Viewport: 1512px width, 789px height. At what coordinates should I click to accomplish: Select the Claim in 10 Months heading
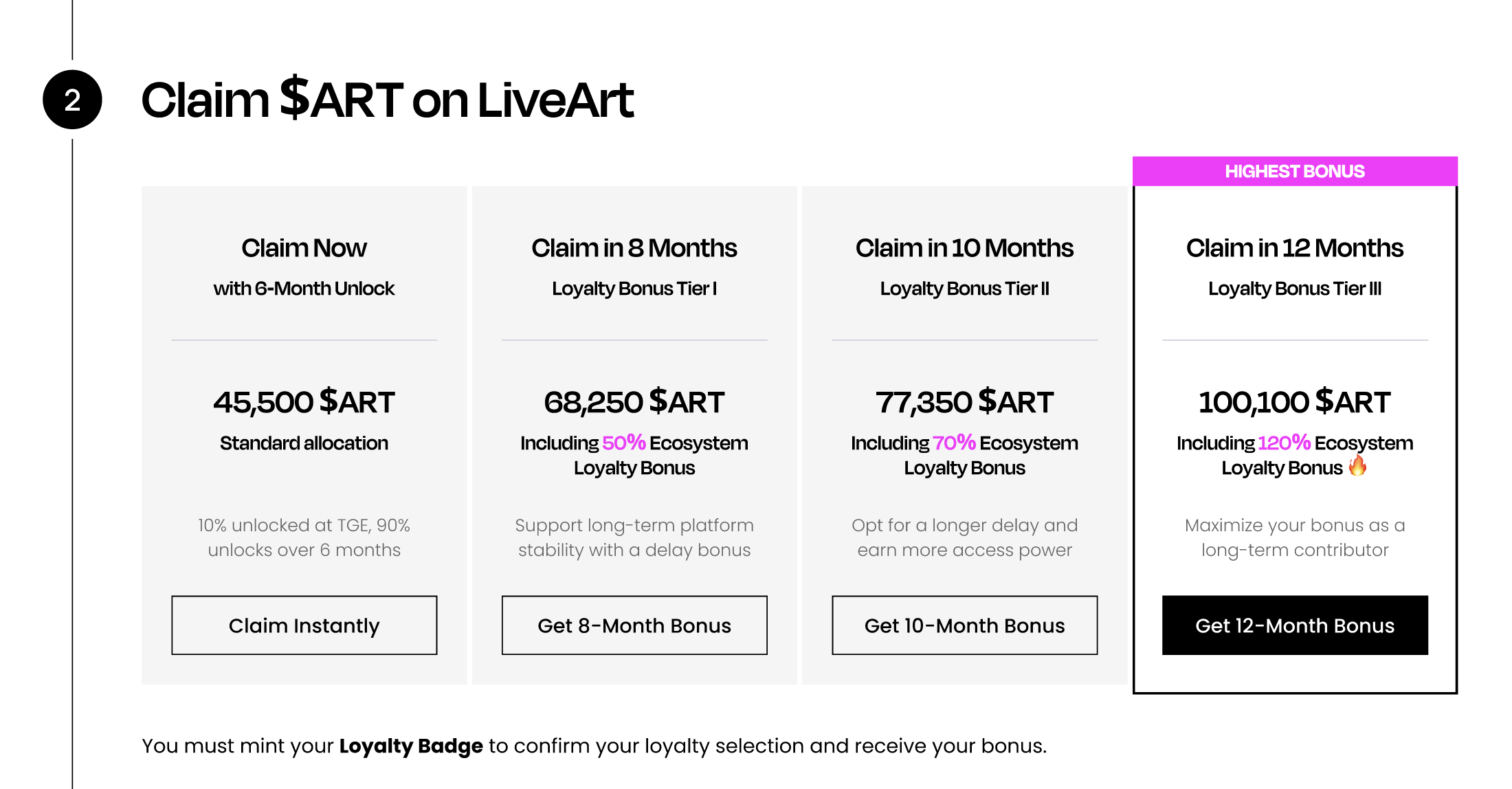pyautogui.click(x=964, y=248)
